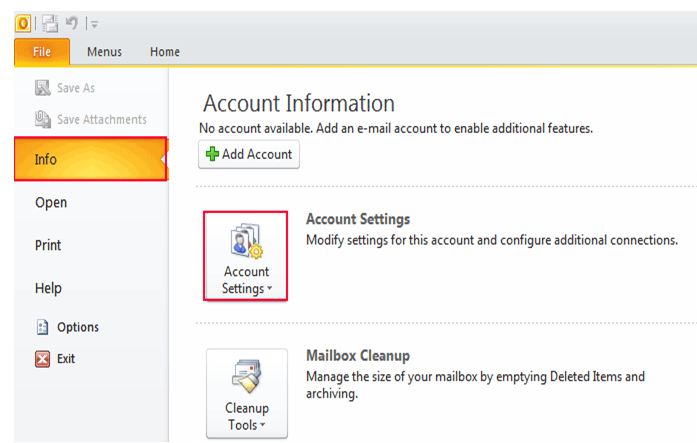Open the Menus tab
697x443 pixels.
coord(104,52)
